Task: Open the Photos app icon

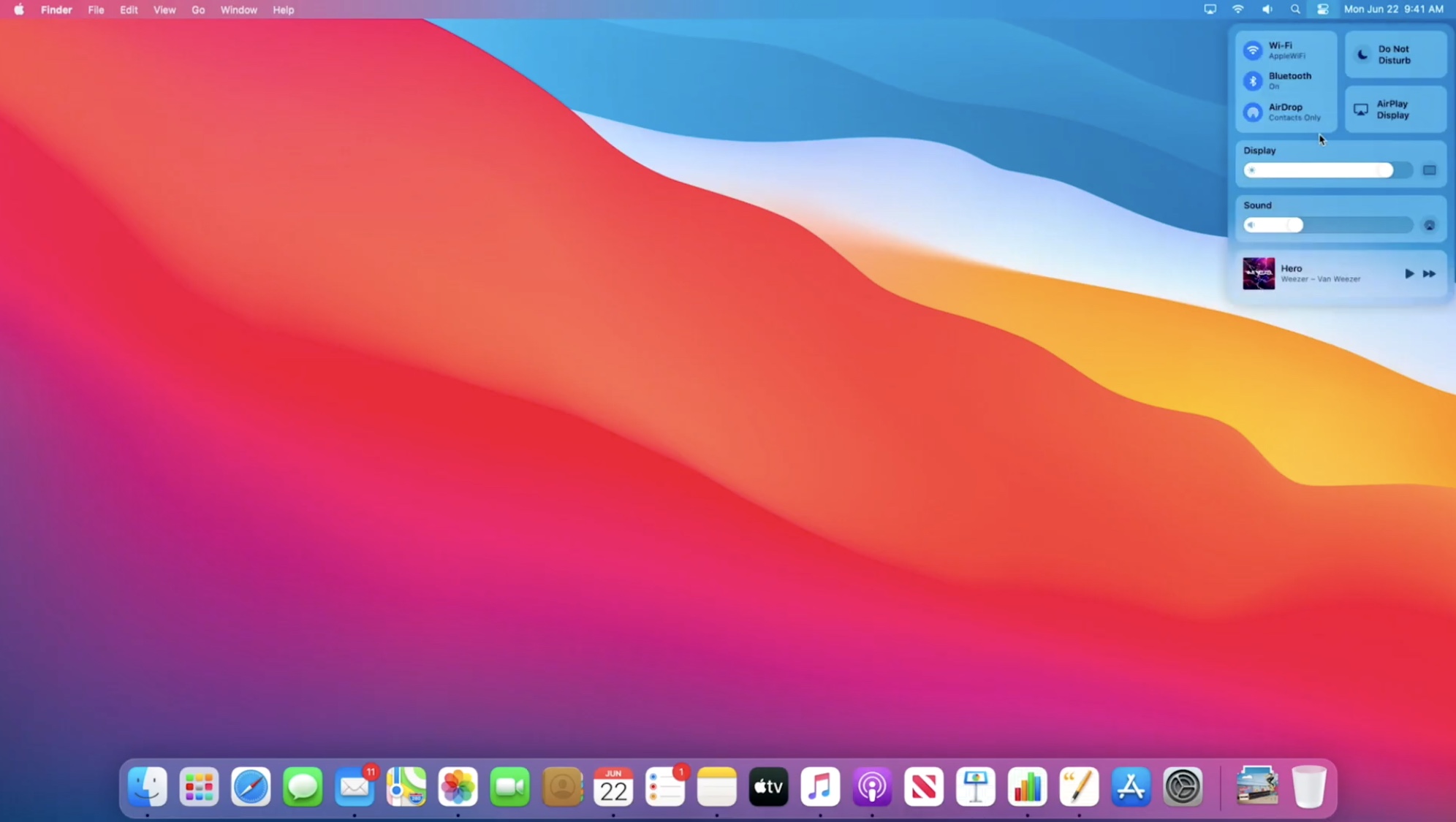Action: pos(458,787)
